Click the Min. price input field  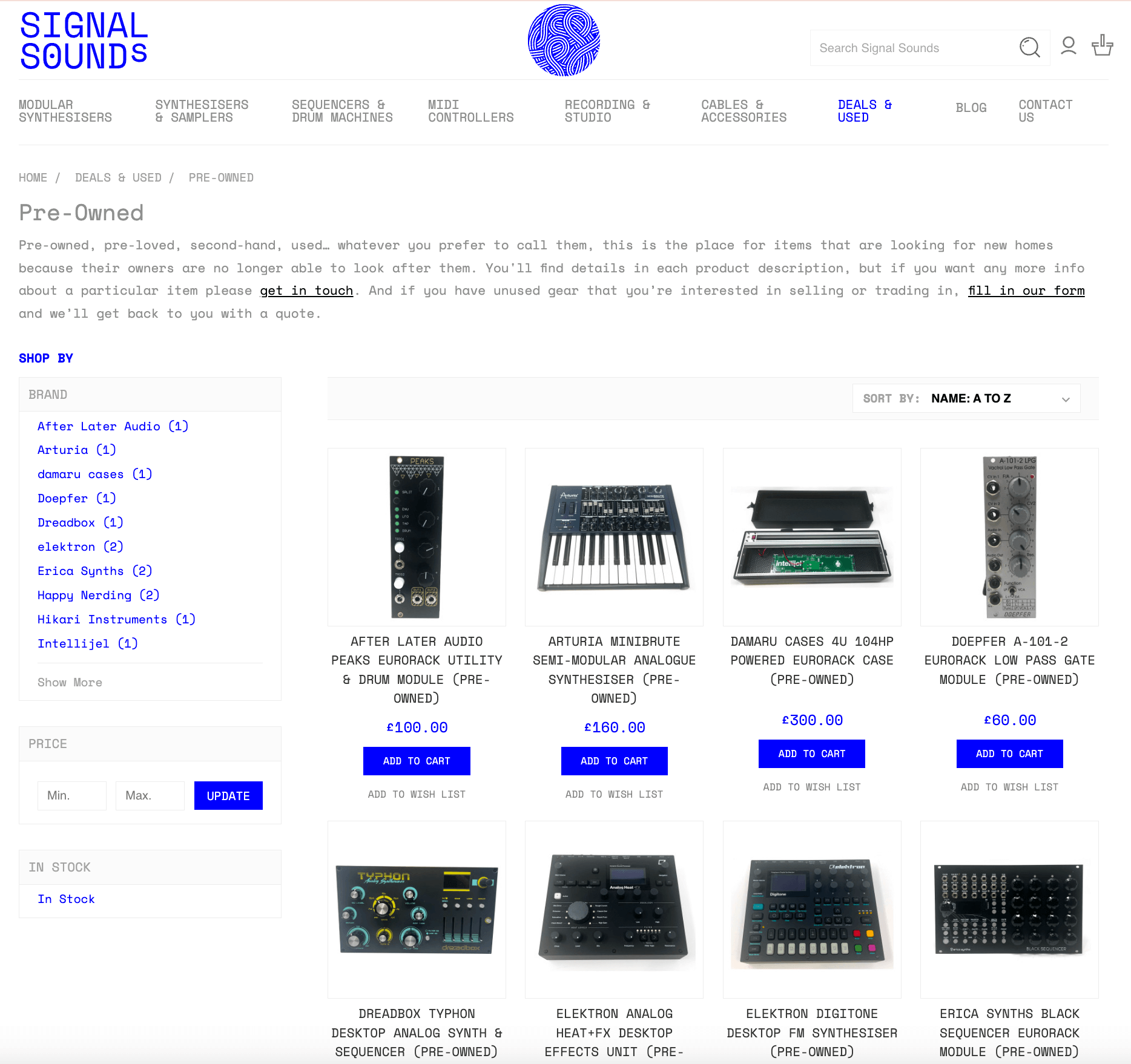click(x=72, y=796)
